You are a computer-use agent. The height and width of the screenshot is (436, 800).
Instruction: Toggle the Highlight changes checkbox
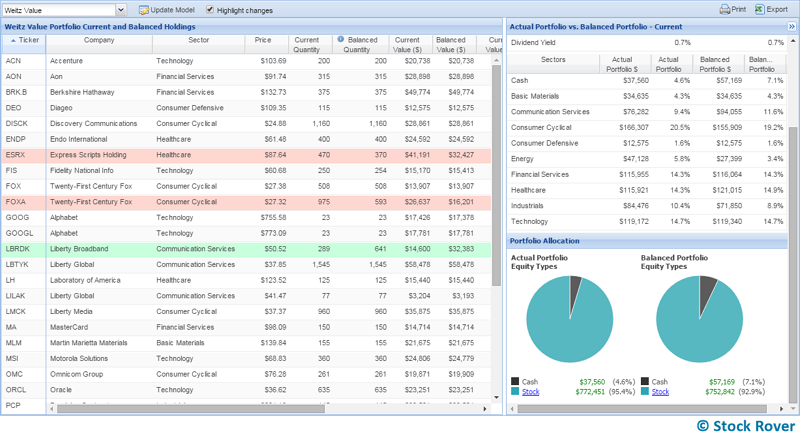coord(210,10)
